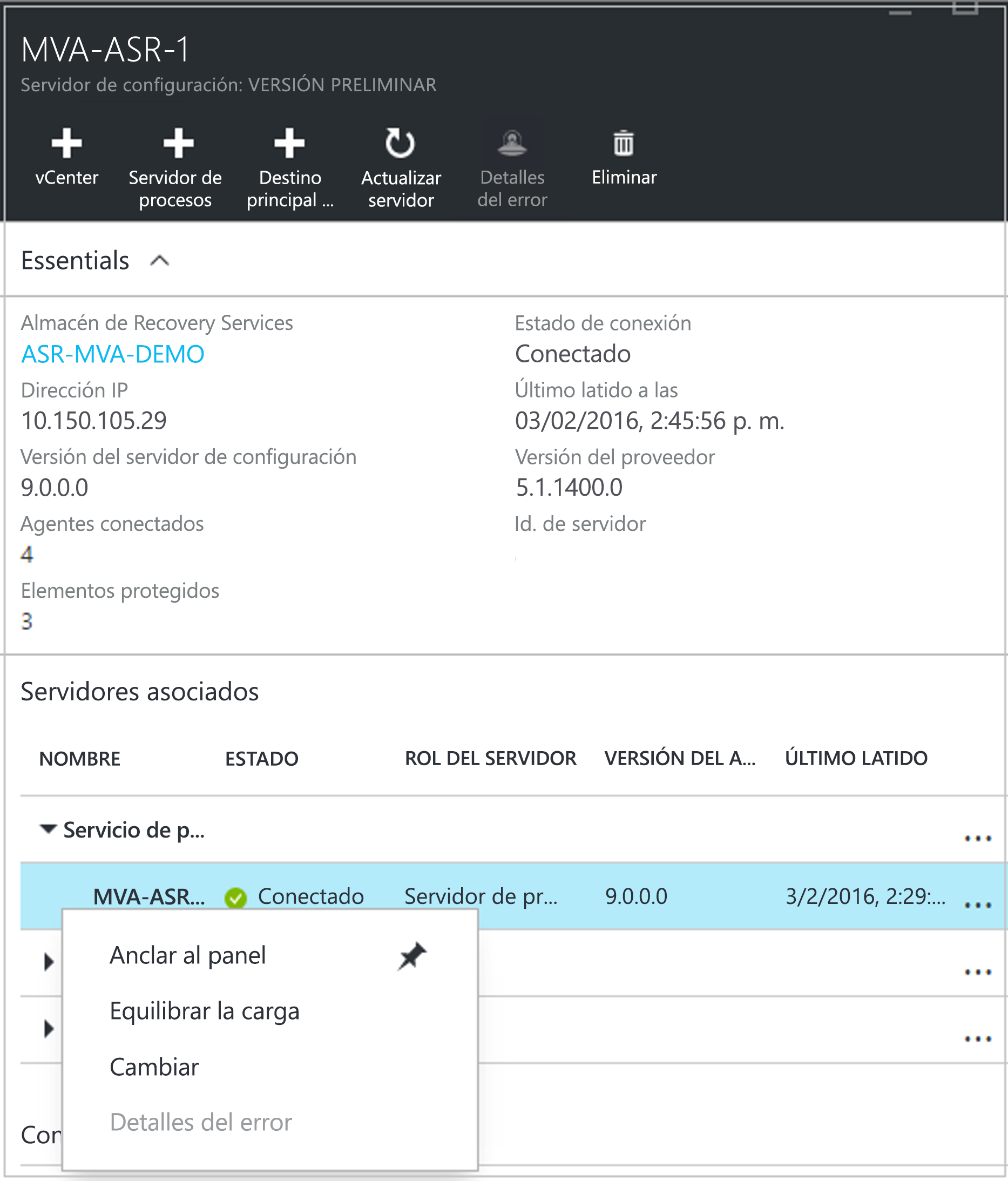Sort by the ESTADO column header
Viewport: 1008px width, 1181px height.
click(261, 759)
